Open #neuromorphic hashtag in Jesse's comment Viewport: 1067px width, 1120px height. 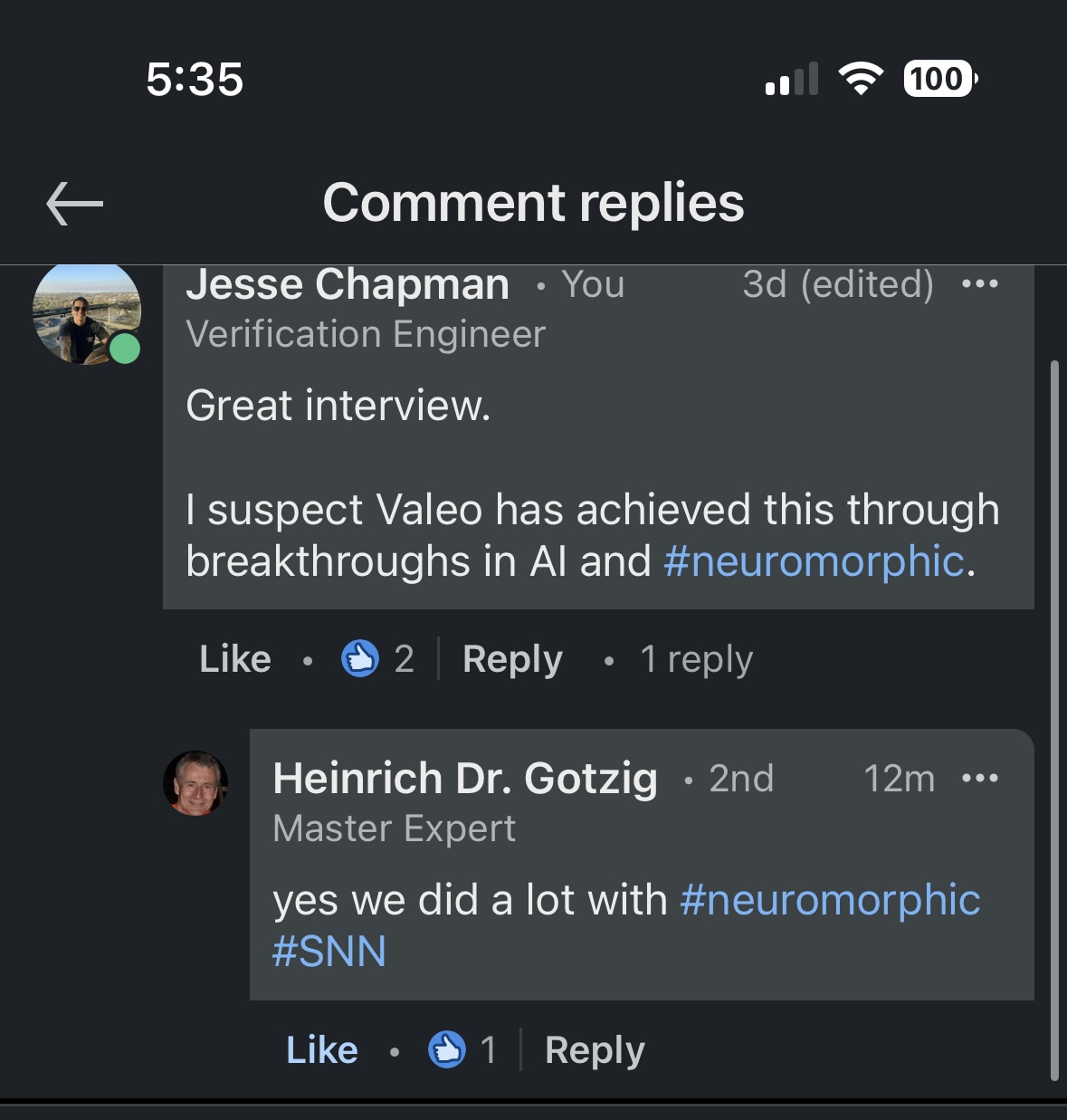pos(815,561)
